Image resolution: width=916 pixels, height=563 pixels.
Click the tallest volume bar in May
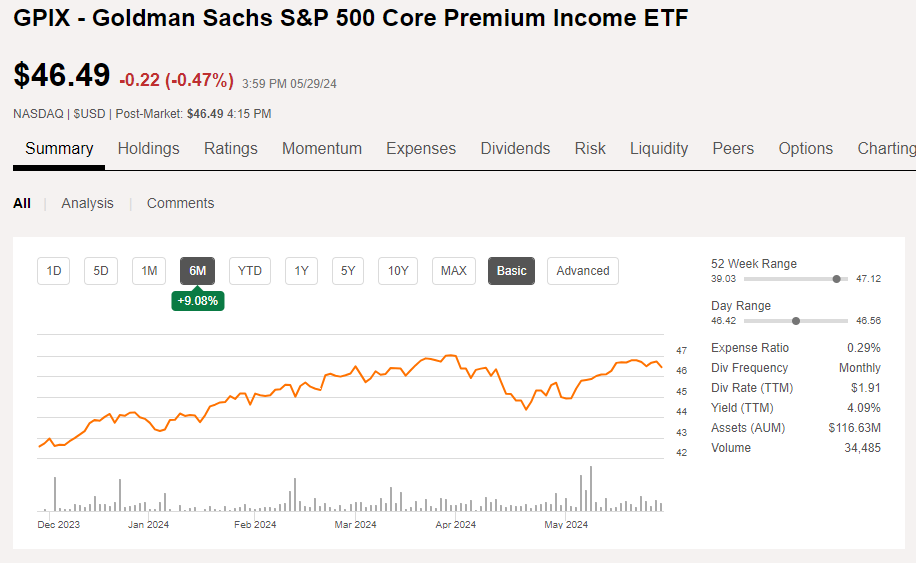click(591, 489)
